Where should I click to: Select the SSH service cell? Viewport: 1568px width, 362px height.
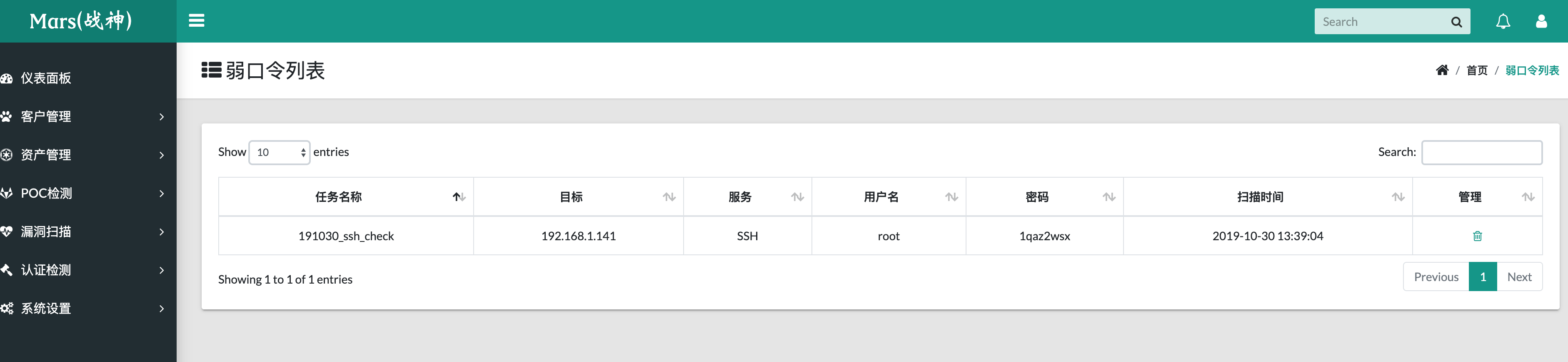747,236
